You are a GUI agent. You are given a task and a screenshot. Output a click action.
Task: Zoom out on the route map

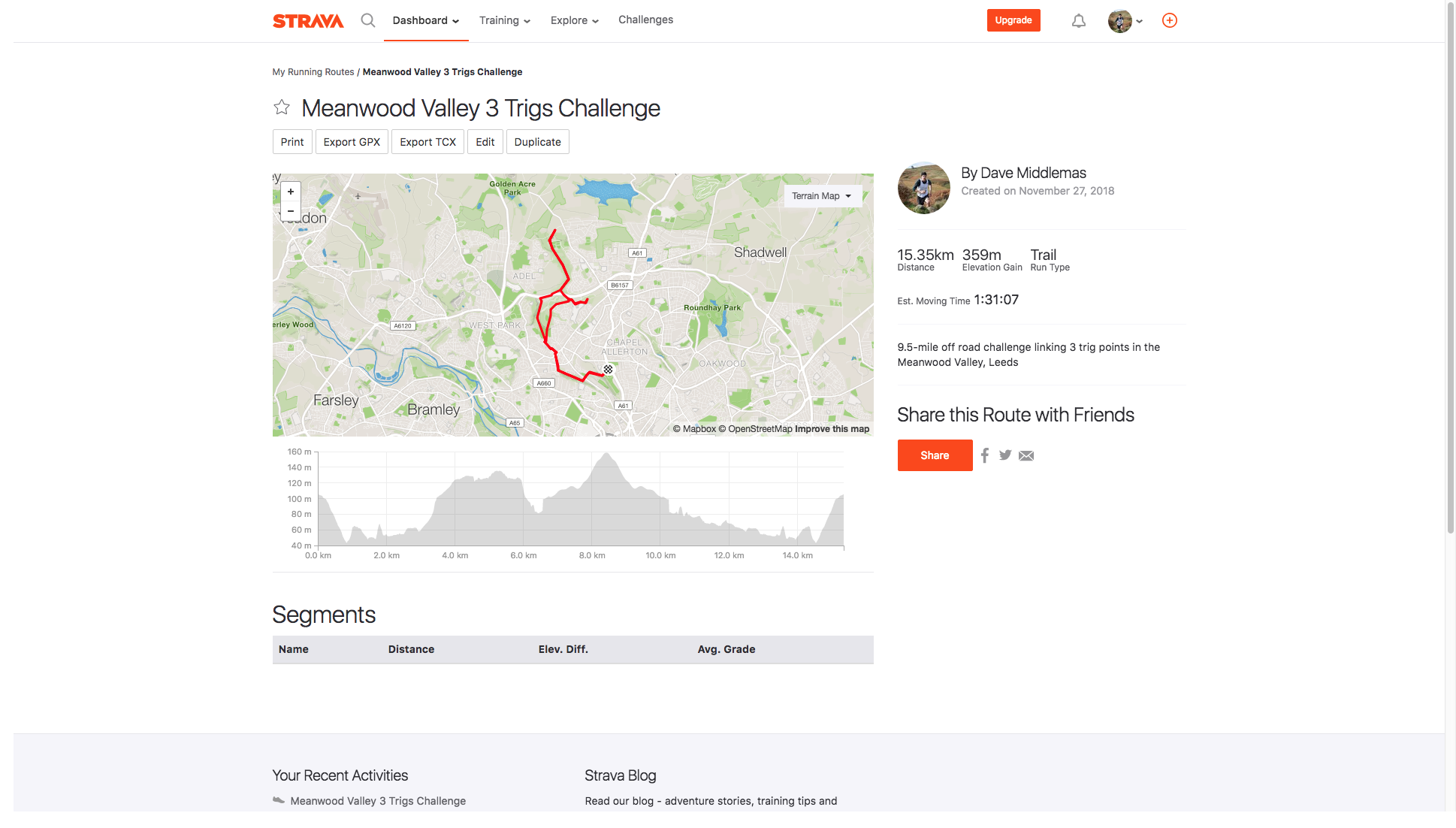coord(291,211)
